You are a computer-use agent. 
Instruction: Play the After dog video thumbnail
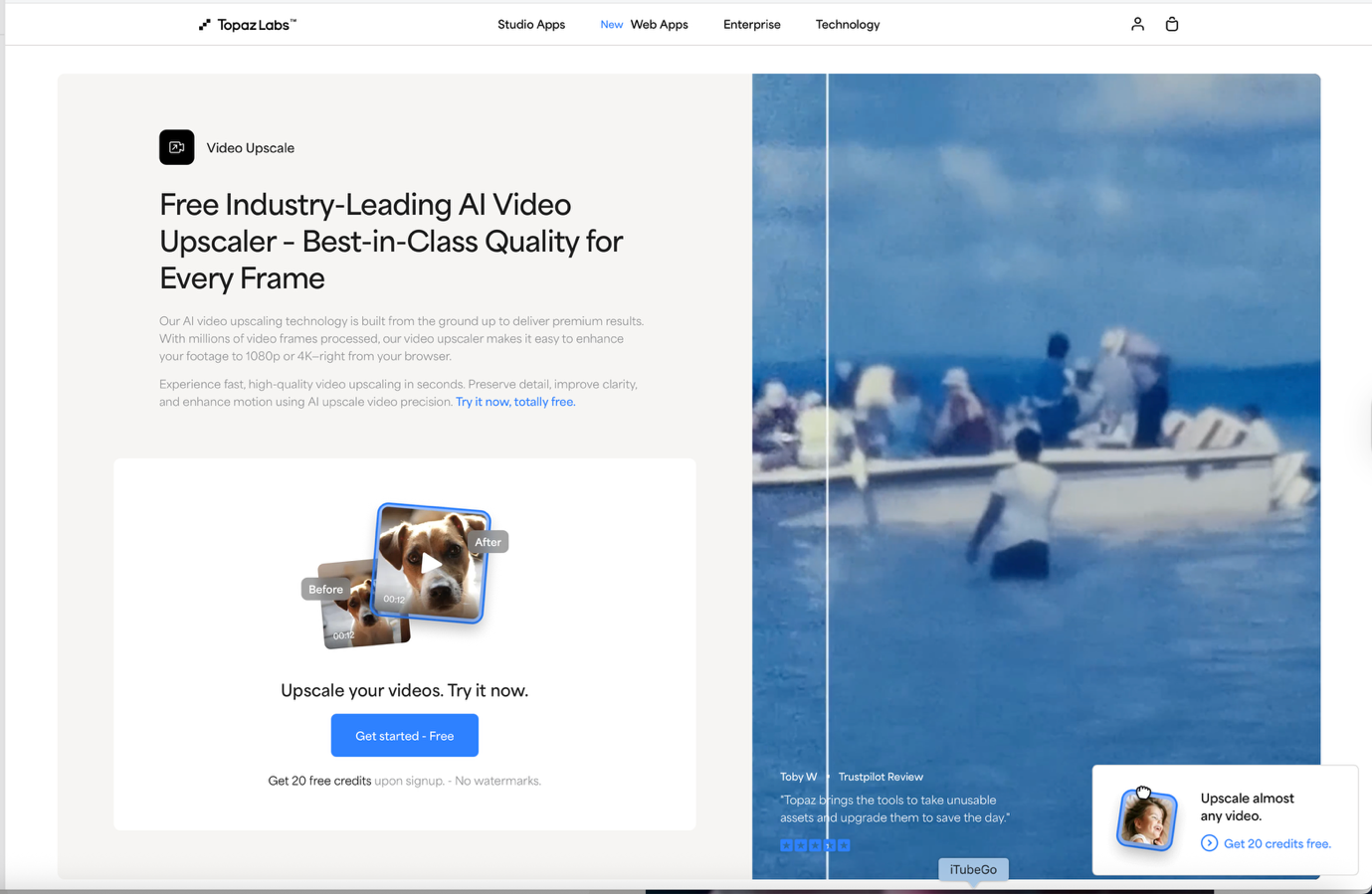[431, 563]
